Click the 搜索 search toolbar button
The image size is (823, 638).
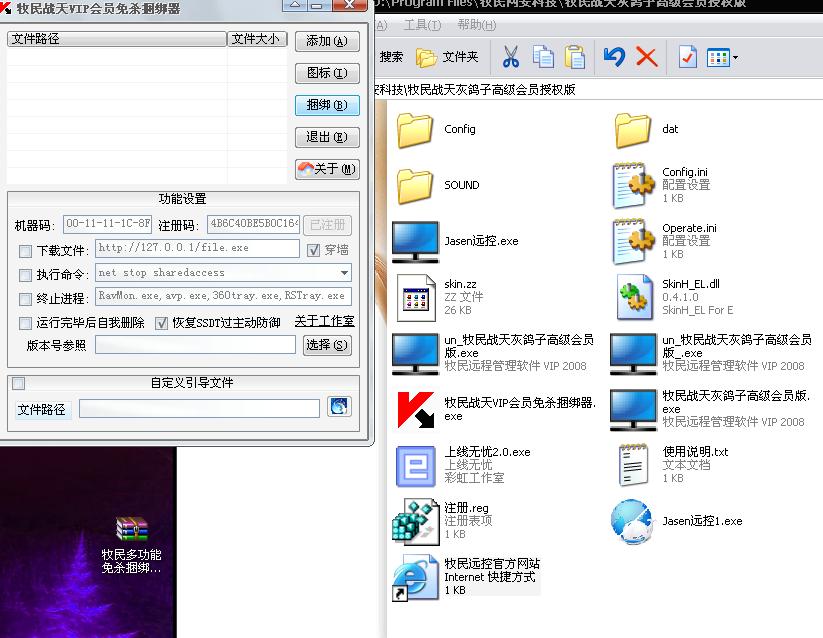pos(392,57)
